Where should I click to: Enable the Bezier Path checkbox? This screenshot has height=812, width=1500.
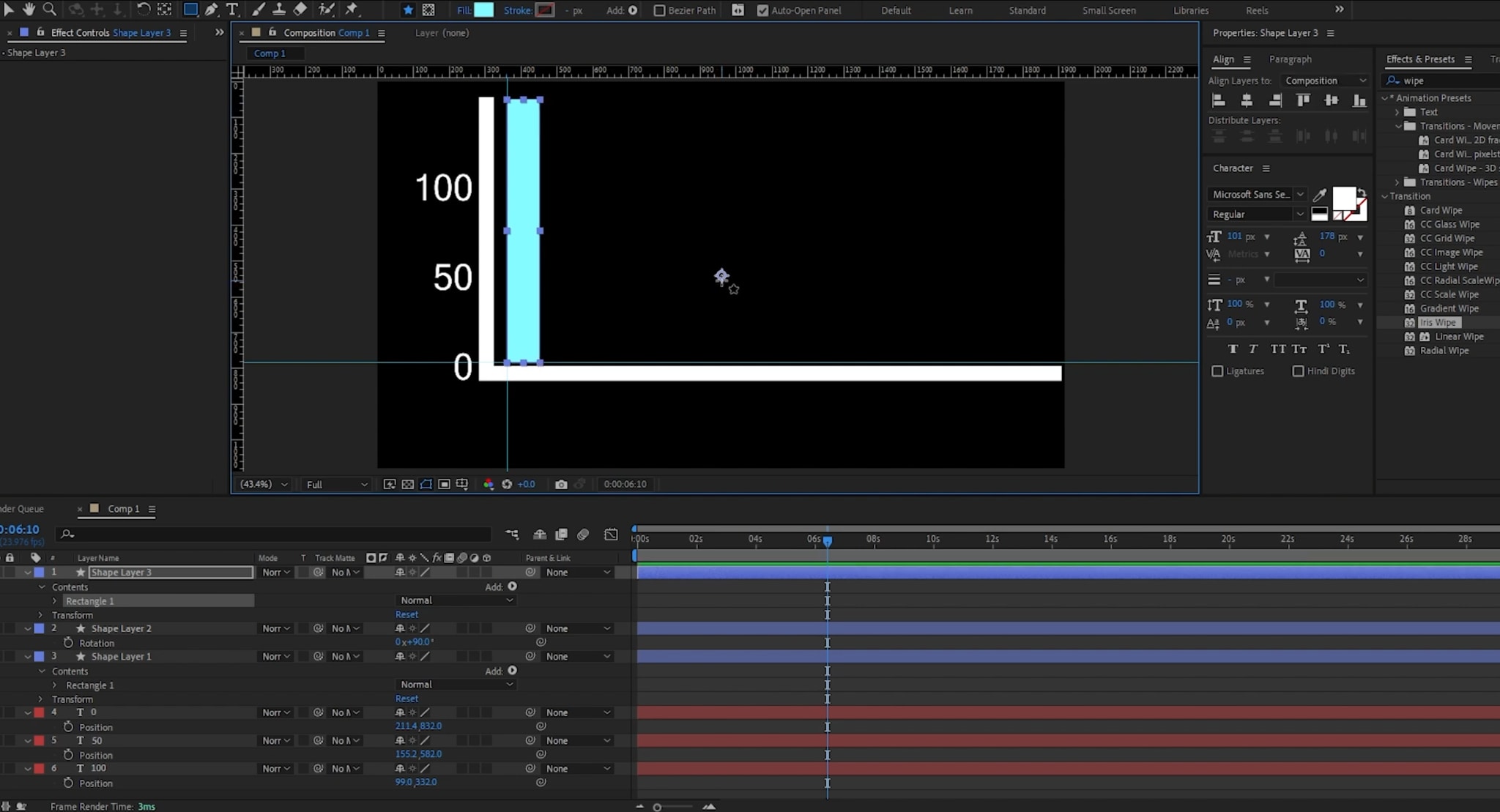tap(659, 10)
